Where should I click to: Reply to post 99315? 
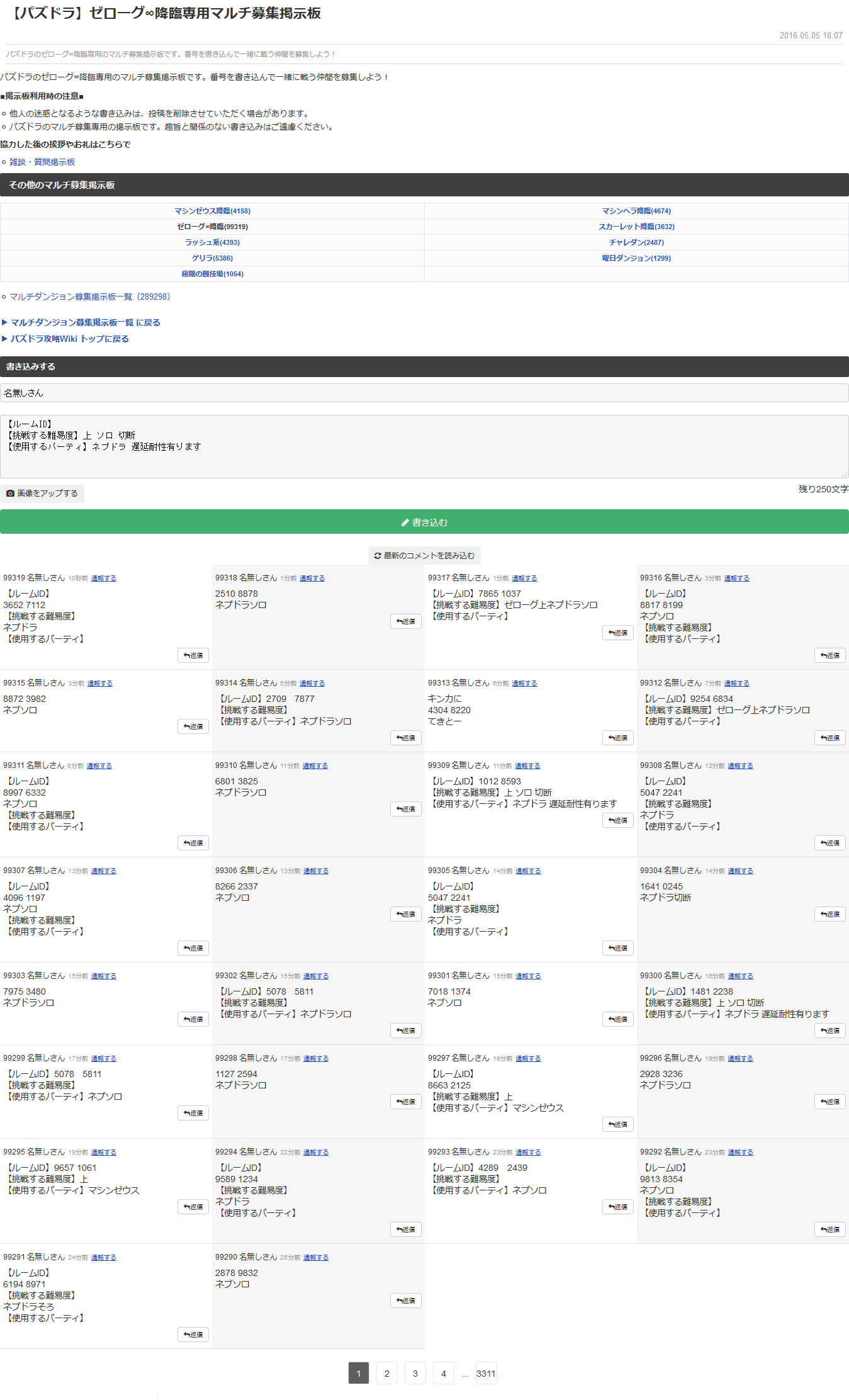point(193,726)
